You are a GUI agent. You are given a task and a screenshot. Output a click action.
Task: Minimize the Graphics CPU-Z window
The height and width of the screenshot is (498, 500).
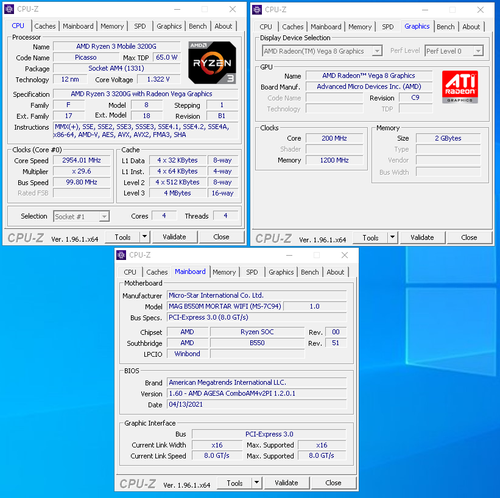pyautogui.click(x=425, y=10)
